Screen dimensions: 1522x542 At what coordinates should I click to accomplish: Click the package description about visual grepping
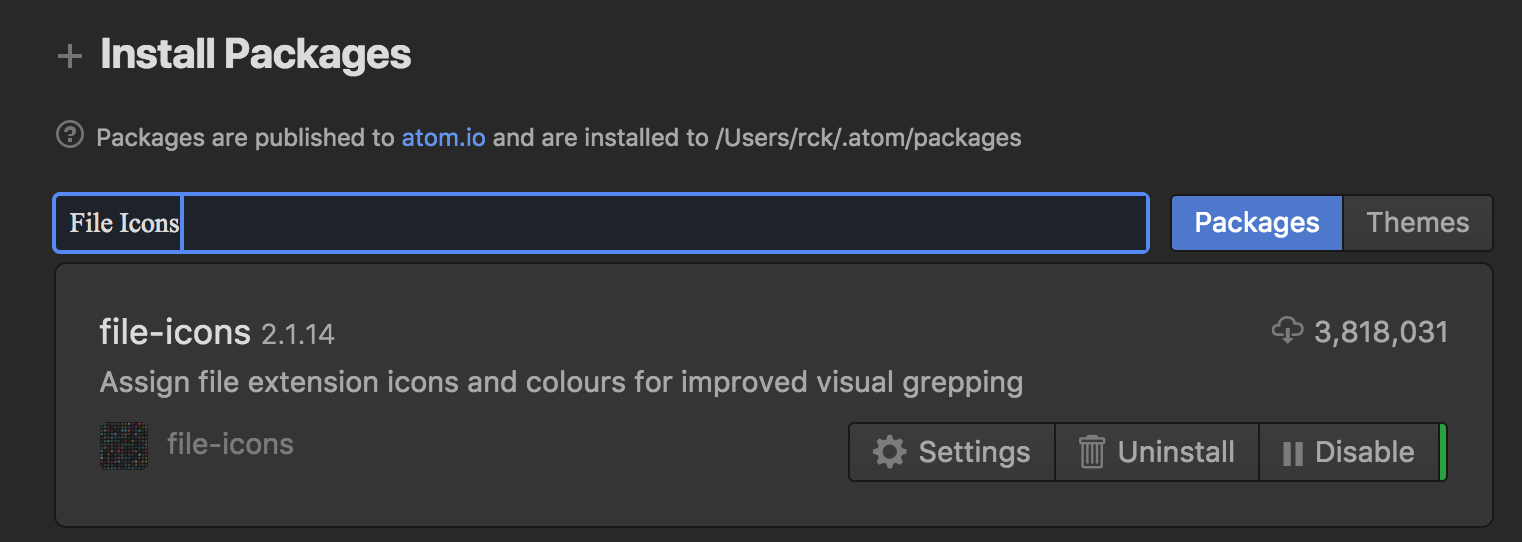561,382
